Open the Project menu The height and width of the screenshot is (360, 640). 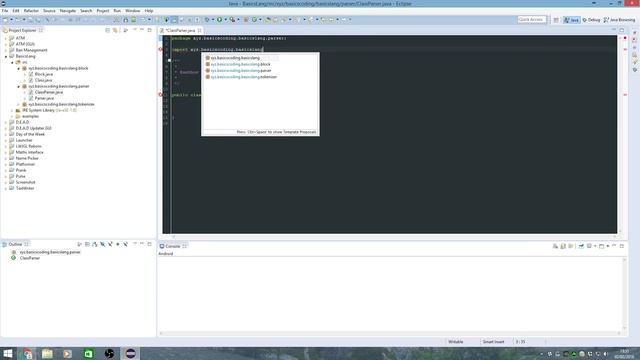102,11
